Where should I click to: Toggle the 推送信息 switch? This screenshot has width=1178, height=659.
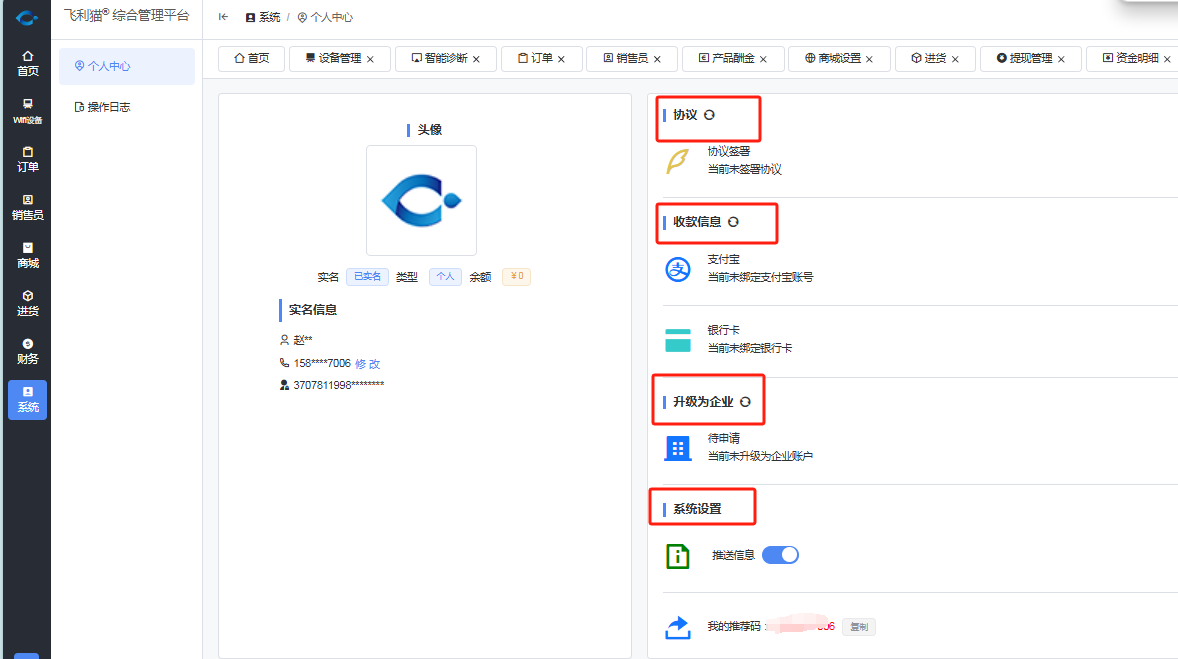point(780,555)
